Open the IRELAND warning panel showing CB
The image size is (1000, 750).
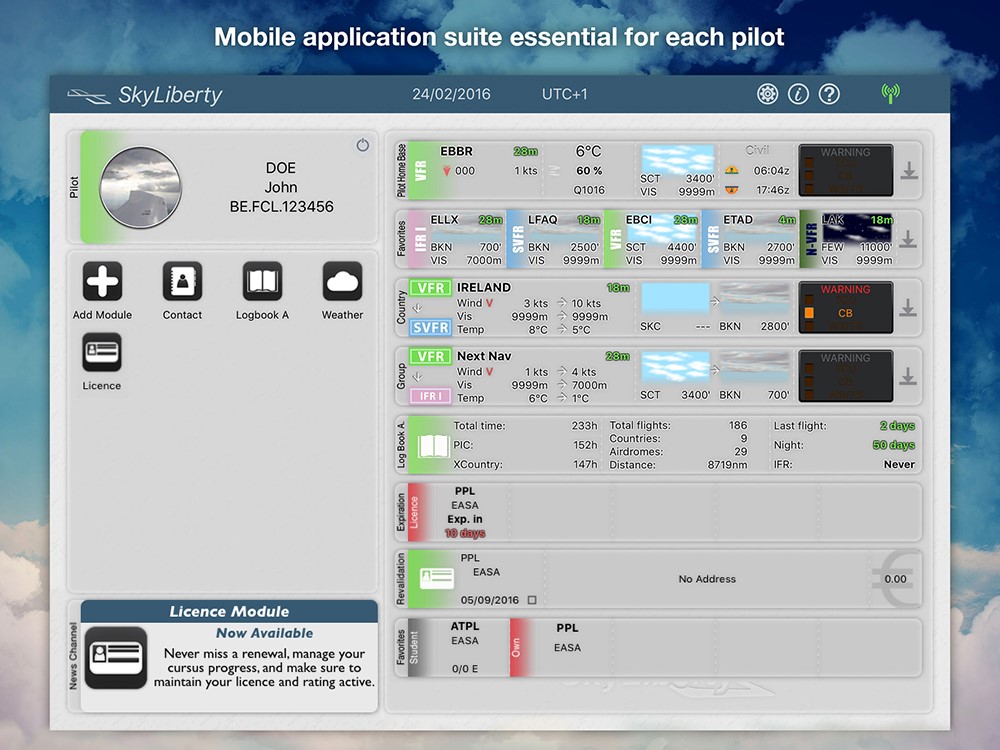(846, 308)
